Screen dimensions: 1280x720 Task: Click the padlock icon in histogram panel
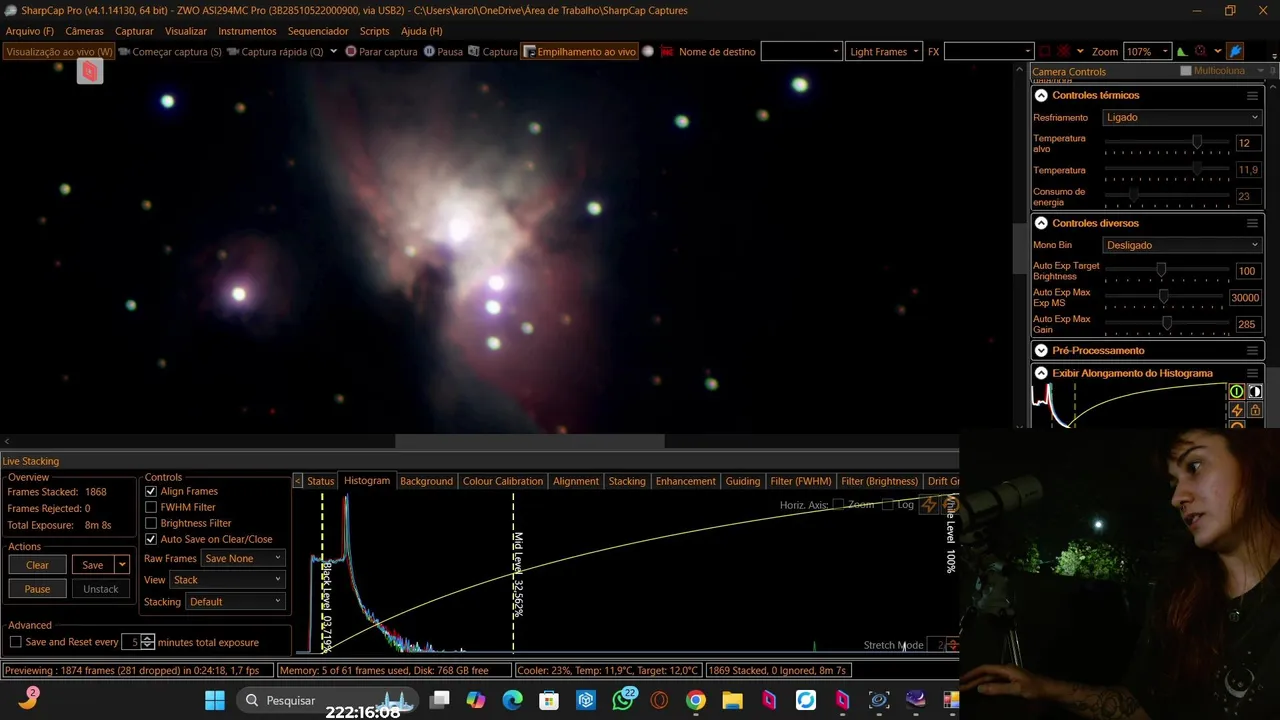(1255, 410)
